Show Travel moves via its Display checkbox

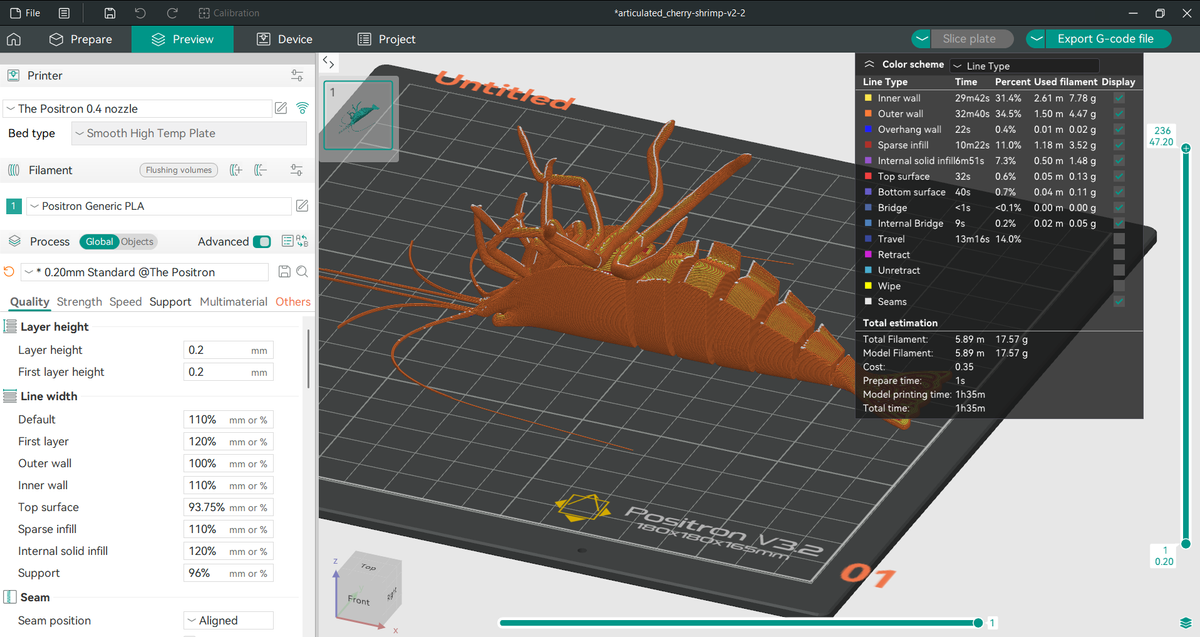(1117, 239)
